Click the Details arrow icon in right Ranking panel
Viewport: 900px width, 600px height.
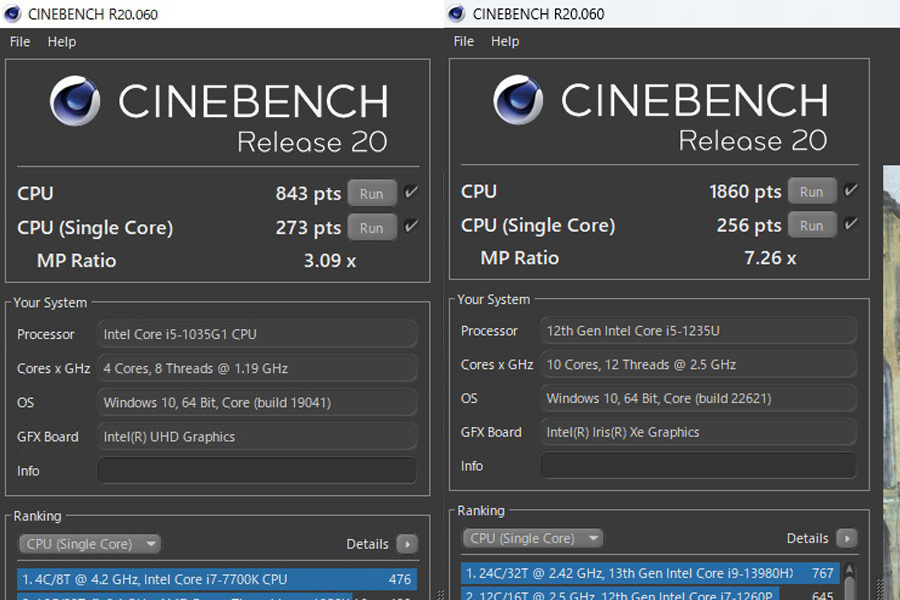point(847,538)
